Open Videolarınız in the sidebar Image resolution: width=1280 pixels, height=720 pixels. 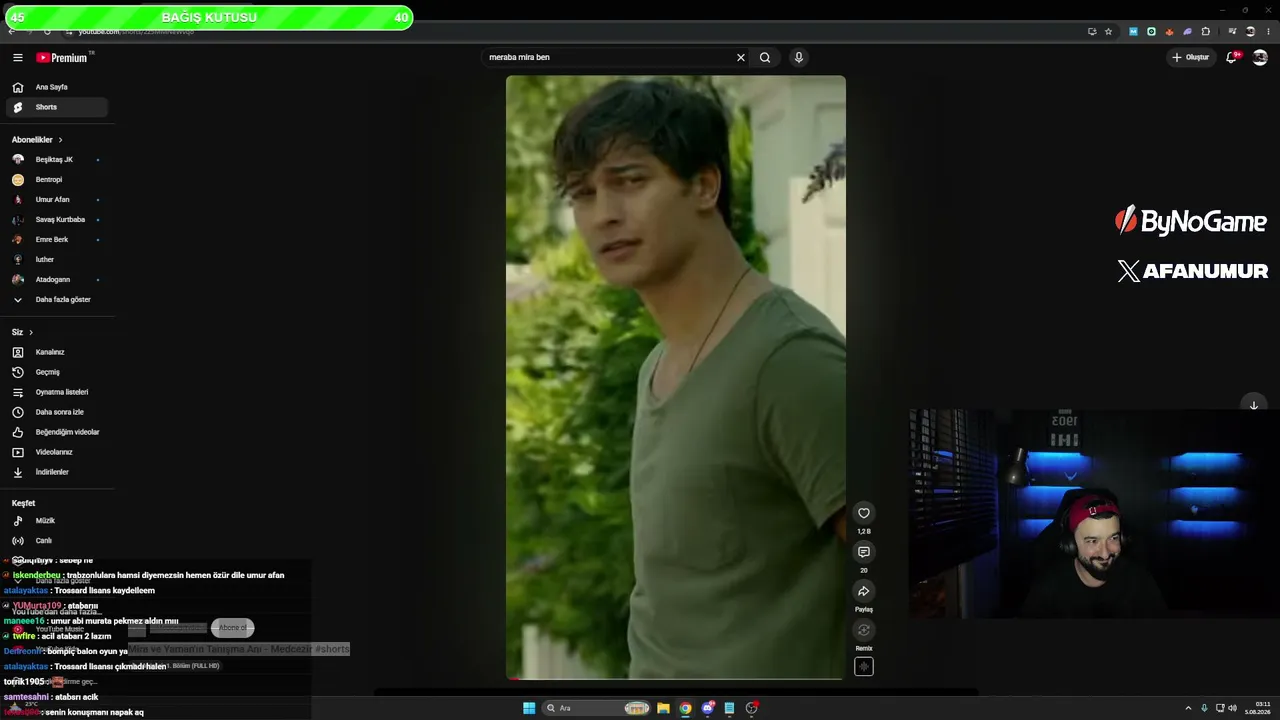click(x=57, y=452)
